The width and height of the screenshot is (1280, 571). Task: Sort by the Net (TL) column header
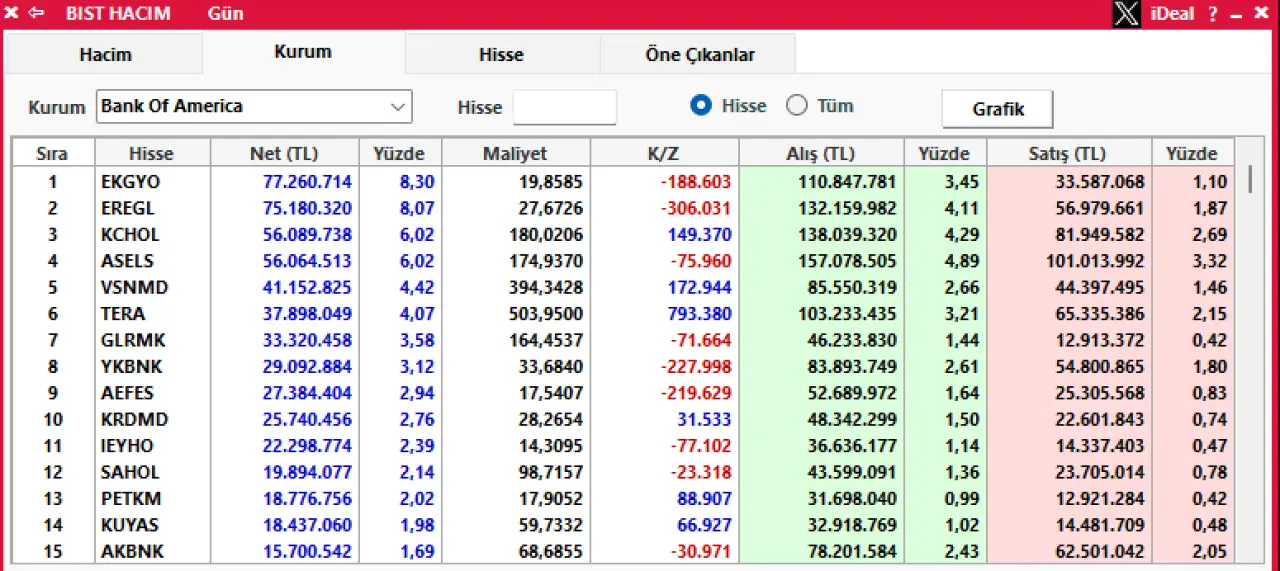coord(284,153)
